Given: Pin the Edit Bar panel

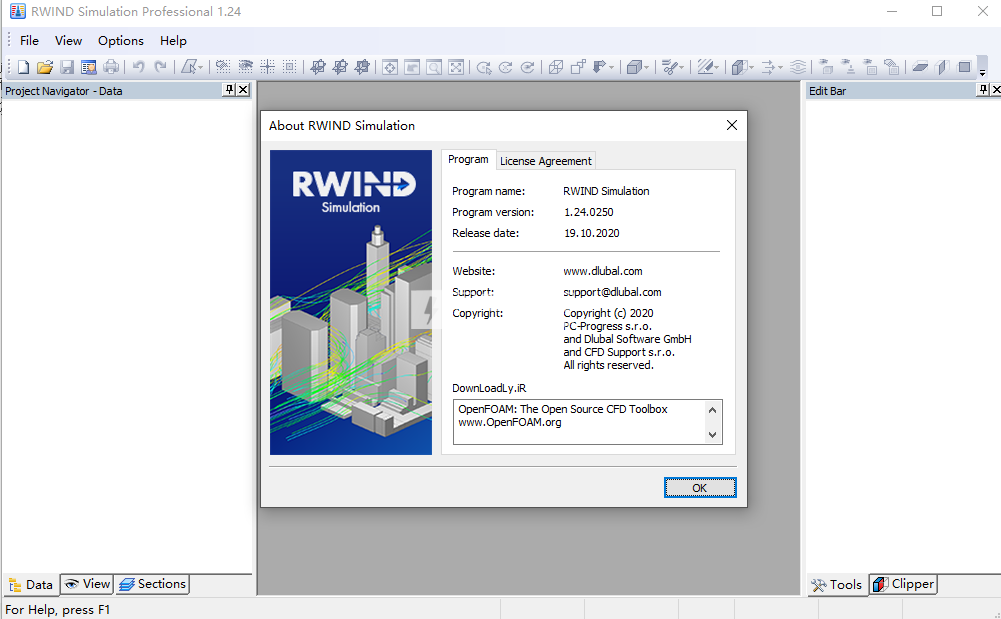Looking at the screenshot, I should tap(983, 90).
